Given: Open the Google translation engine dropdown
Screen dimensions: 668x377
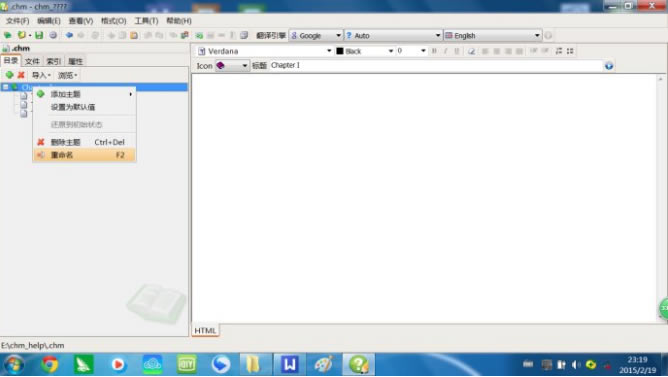Looking at the screenshot, I should [x=316, y=36].
